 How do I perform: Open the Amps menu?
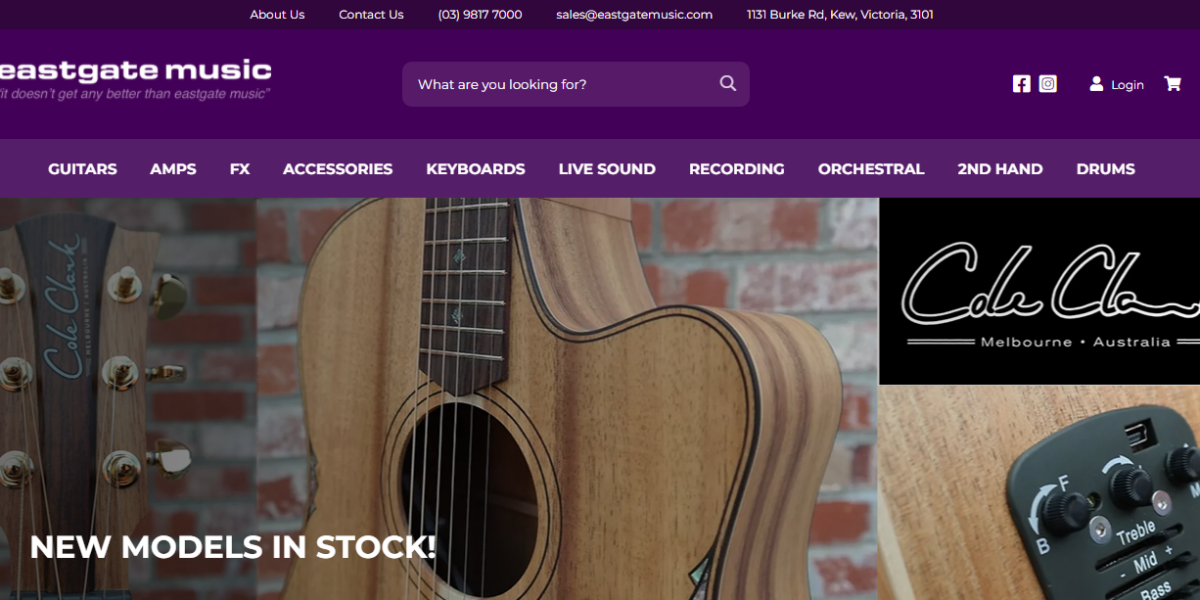click(x=173, y=169)
